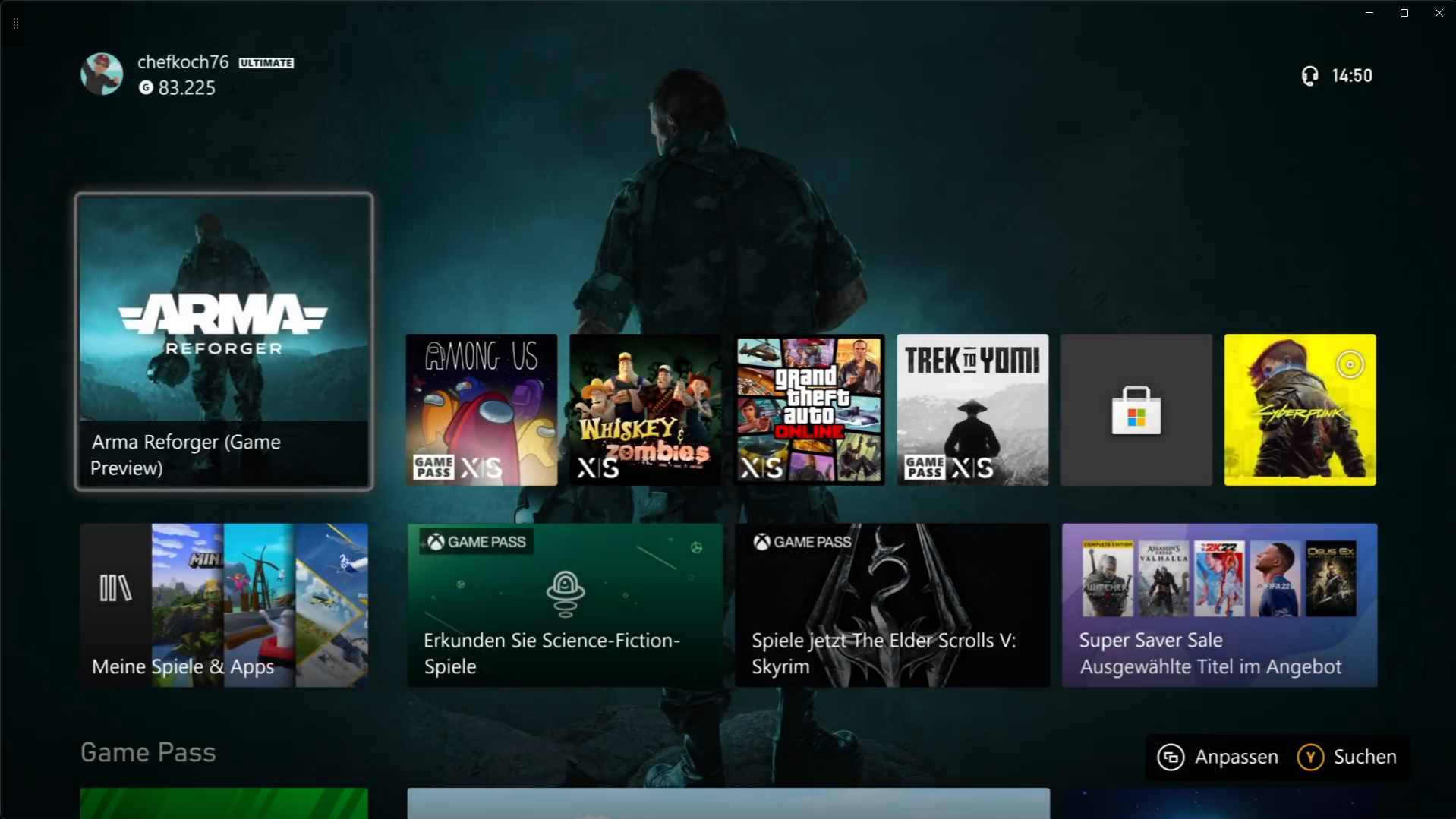
Task: Open the Among Us game tile
Action: tap(481, 410)
